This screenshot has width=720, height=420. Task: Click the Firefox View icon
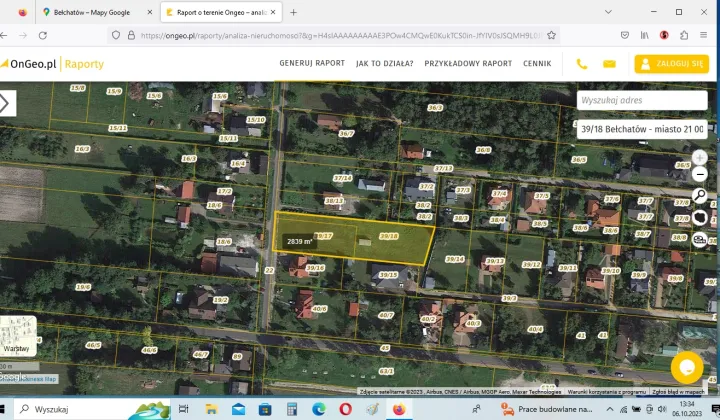click(x=22, y=12)
